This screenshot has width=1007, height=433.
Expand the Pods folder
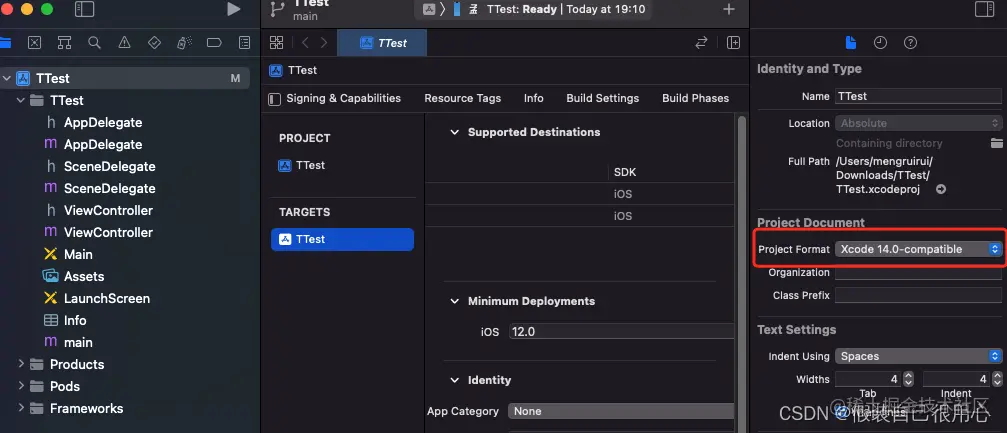click(21, 386)
